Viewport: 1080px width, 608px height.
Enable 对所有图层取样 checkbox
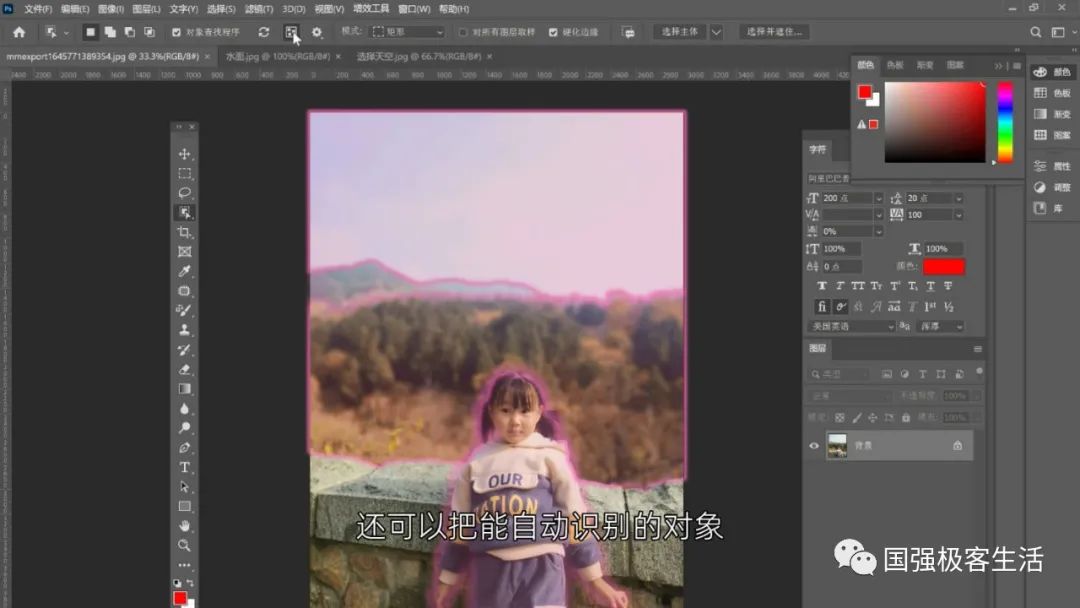[x=463, y=32]
